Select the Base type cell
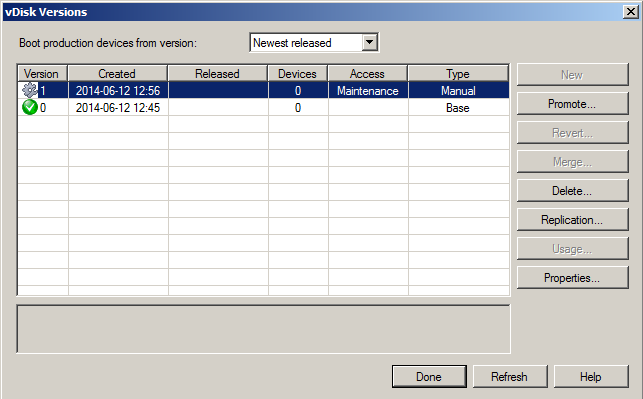The width and height of the screenshot is (643, 399). 458,108
